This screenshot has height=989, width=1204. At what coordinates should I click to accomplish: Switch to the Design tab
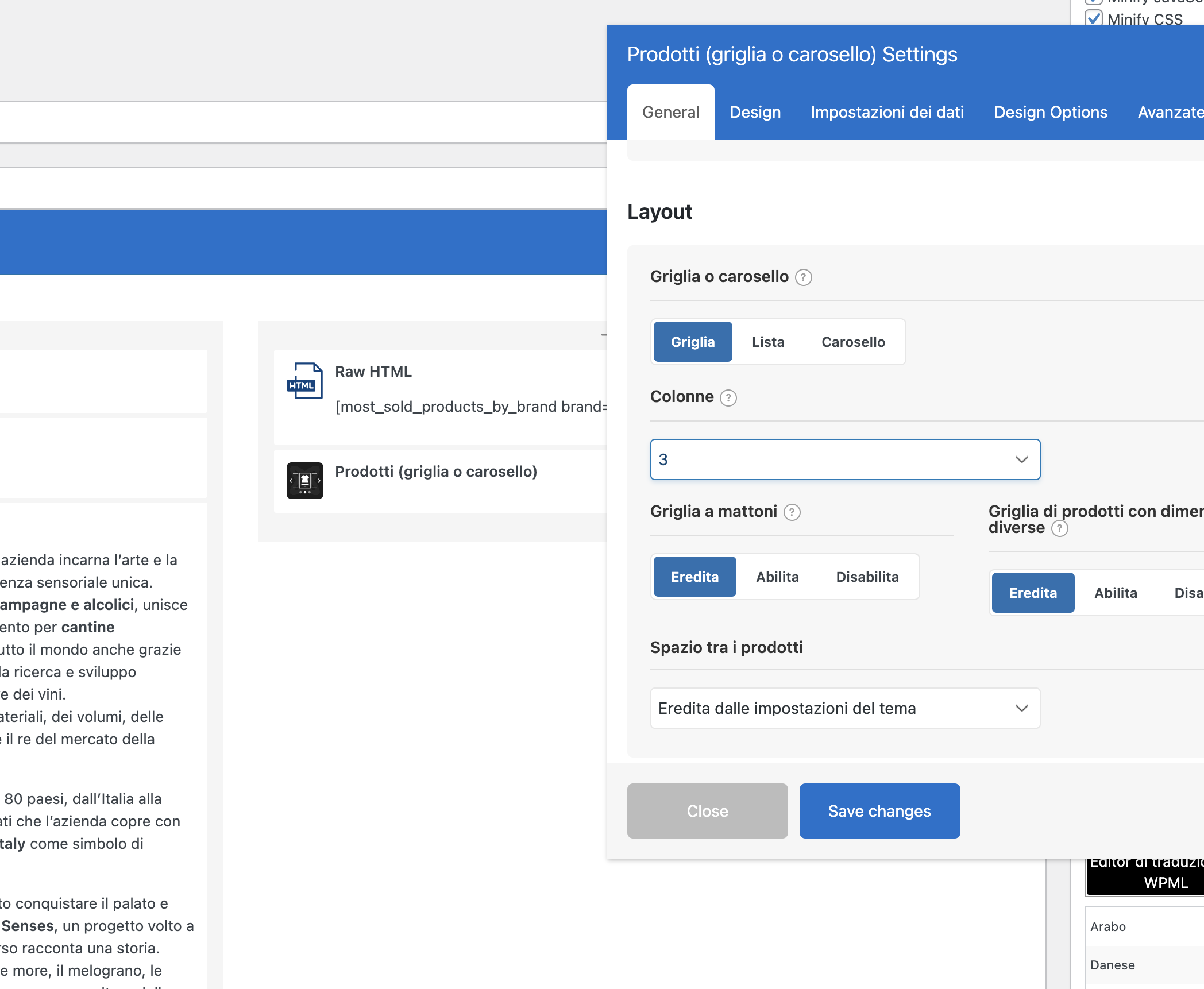click(x=755, y=112)
